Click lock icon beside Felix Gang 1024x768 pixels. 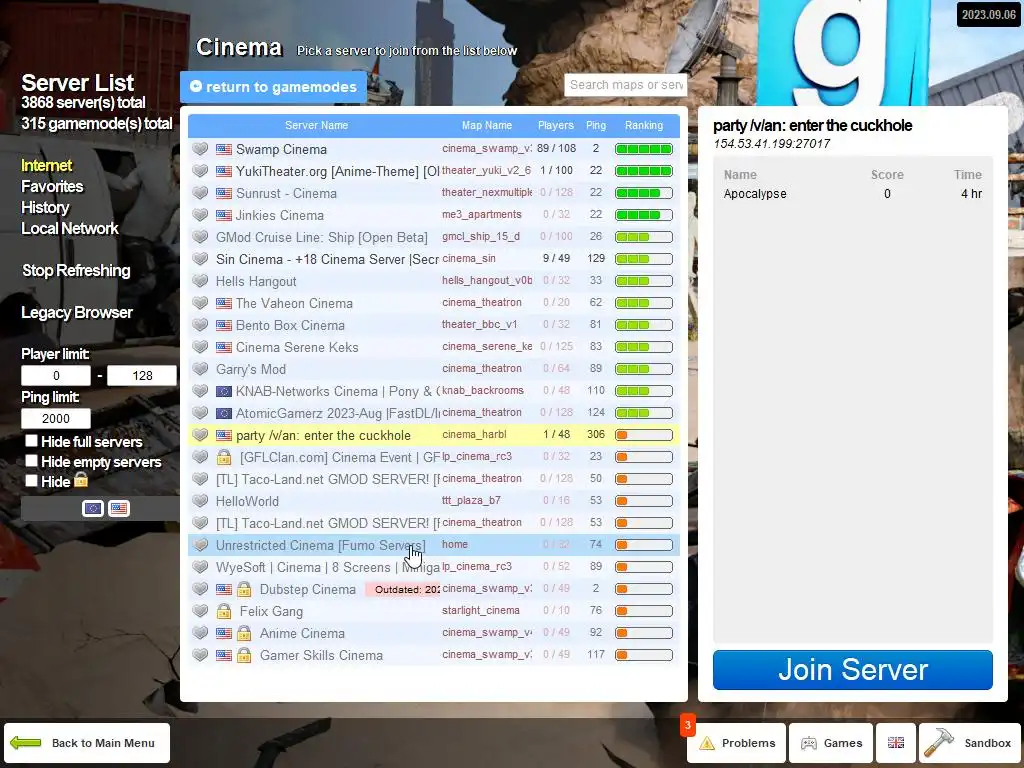coord(224,611)
